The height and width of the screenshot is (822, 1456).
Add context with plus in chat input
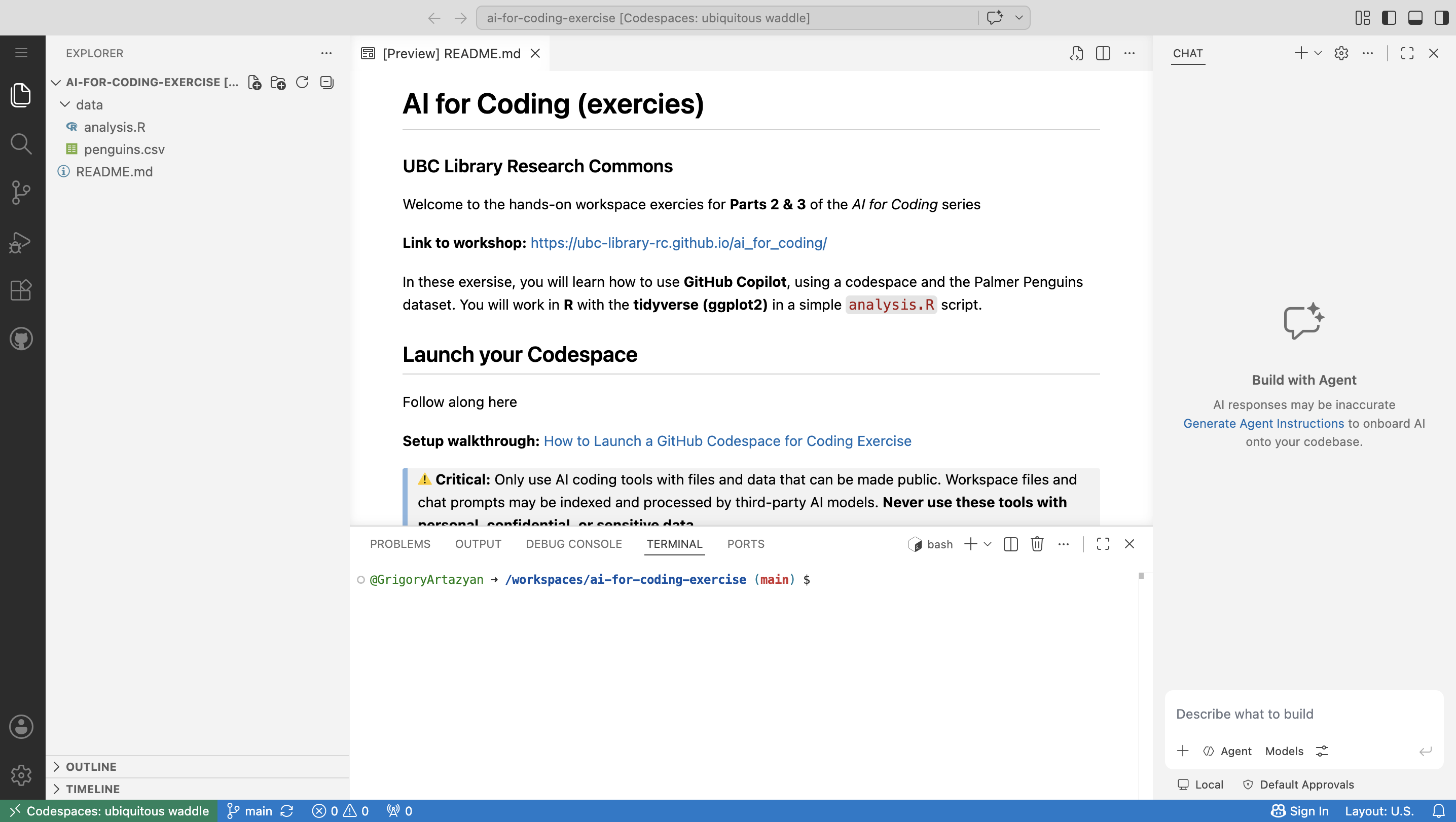[x=1183, y=751]
